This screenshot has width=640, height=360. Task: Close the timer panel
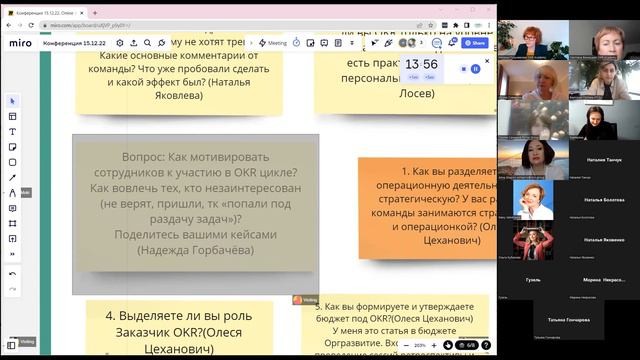(487, 61)
